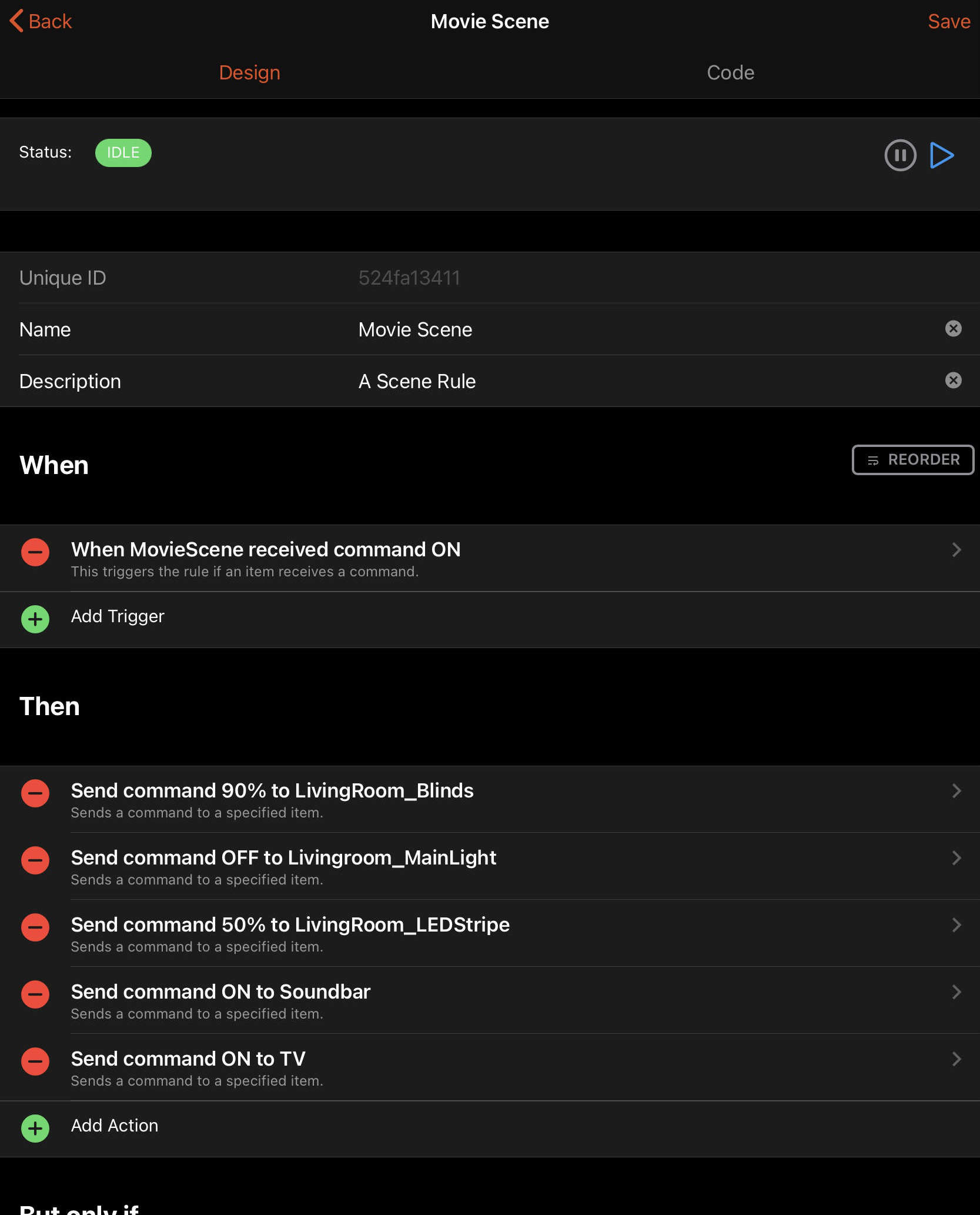Delete the LivingRoom_Blinds 90% action
Viewport: 980px width, 1215px height.
click(35, 793)
